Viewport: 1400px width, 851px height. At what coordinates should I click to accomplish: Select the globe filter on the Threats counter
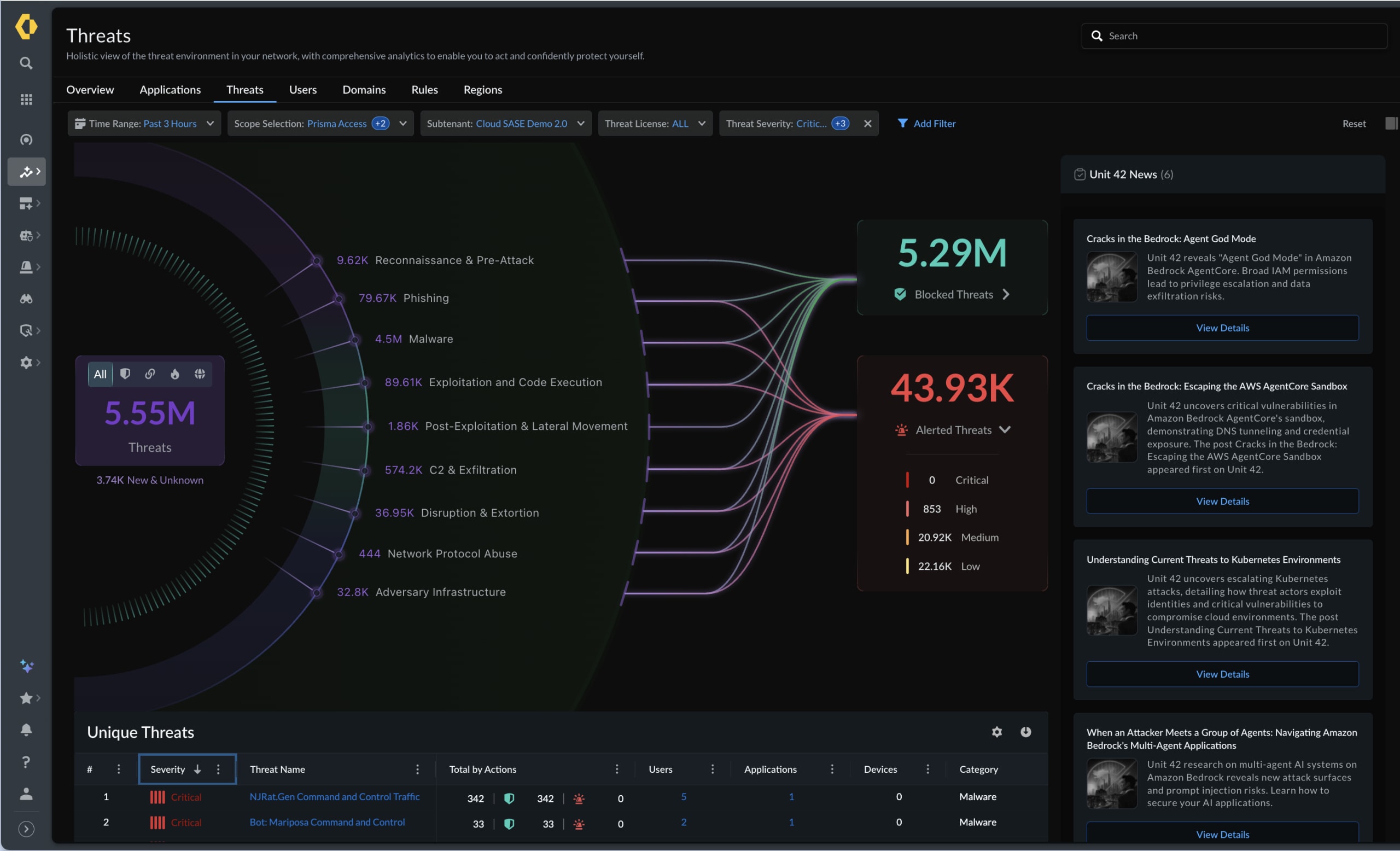point(200,374)
